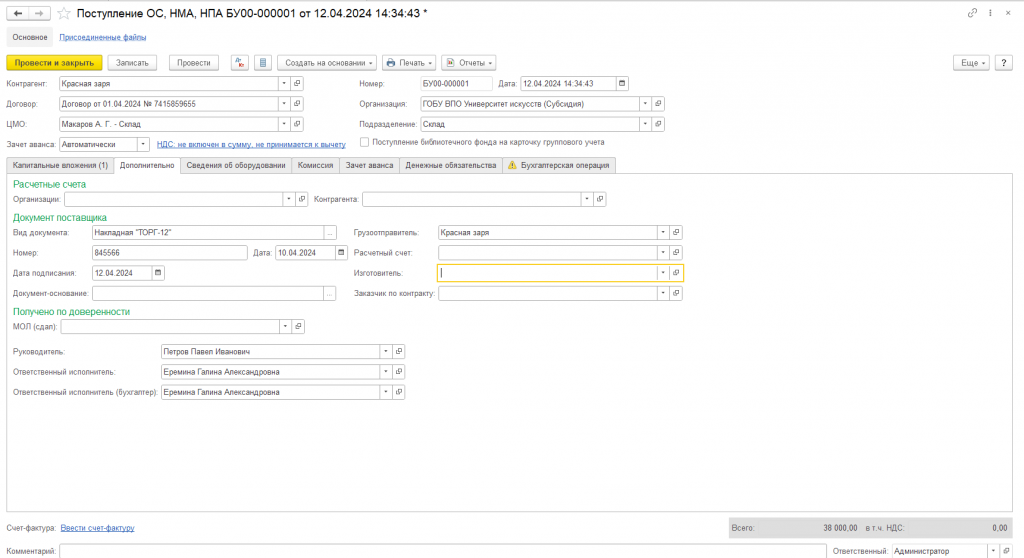Tick the Поступление библиотечного фонда checkbox
Viewport: 1024px width, 558px height.
364,142
